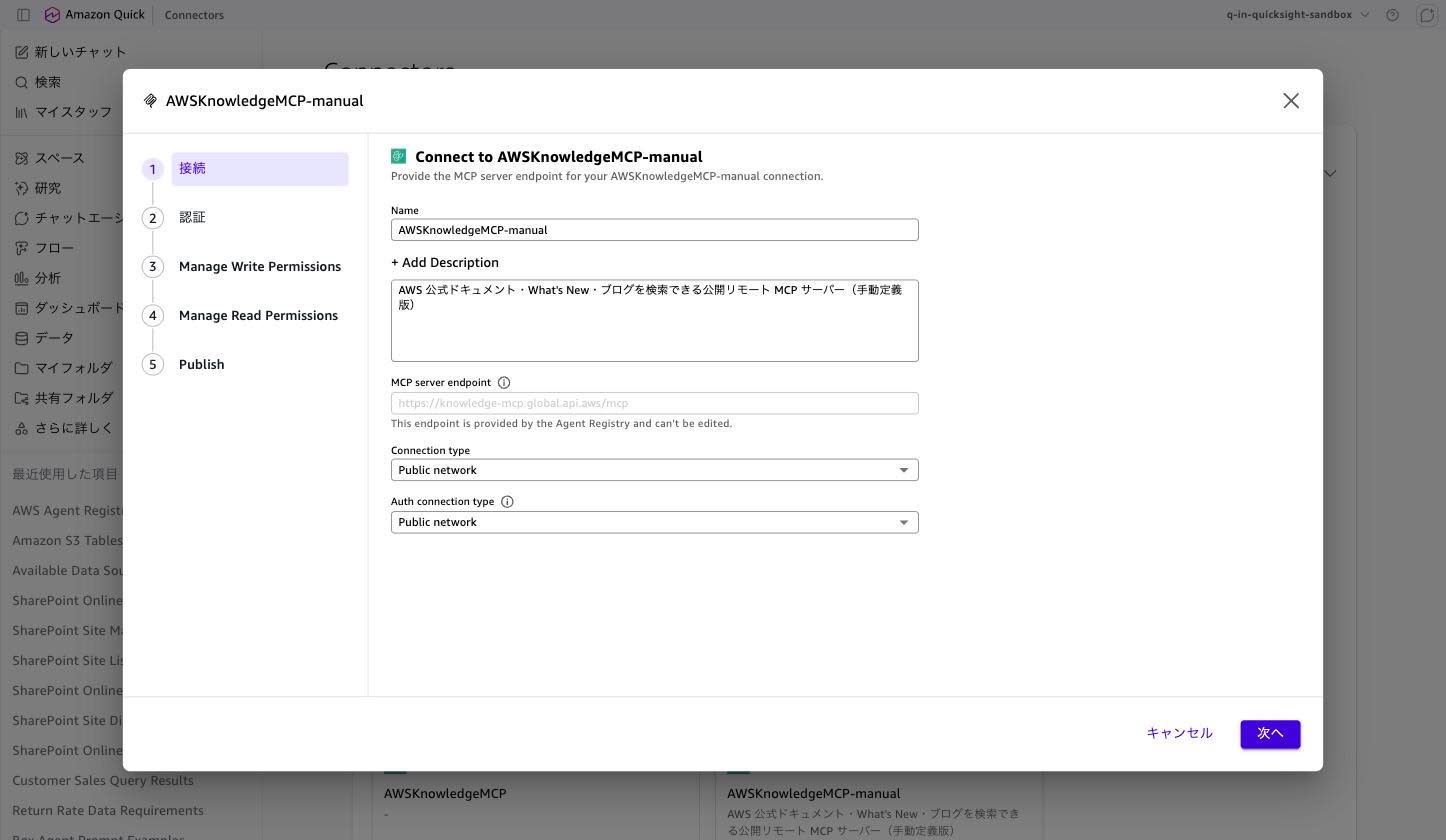Open Return Rate Data Requirements recent item

coord(108,811)
